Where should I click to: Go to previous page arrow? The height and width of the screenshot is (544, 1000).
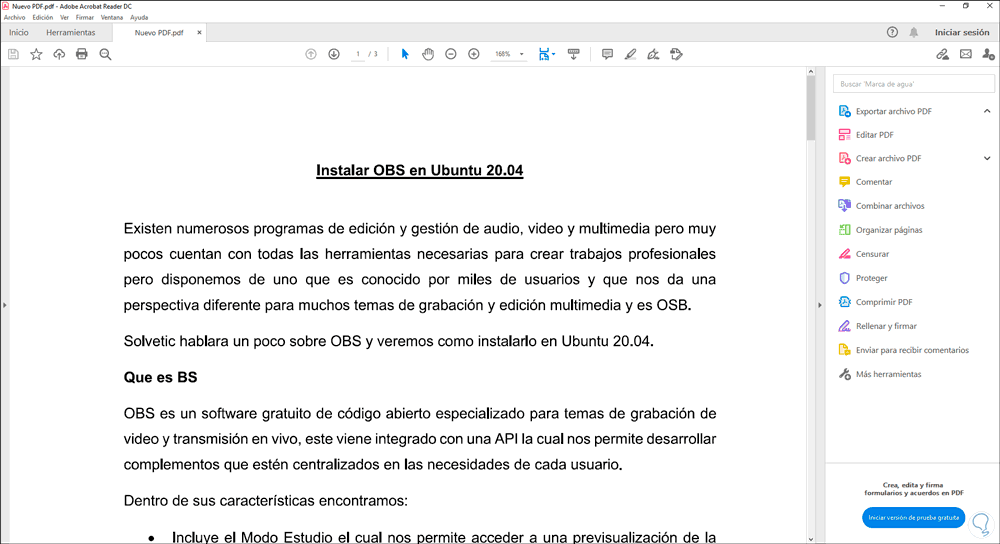pyautogui.click(x=311, y=54)
